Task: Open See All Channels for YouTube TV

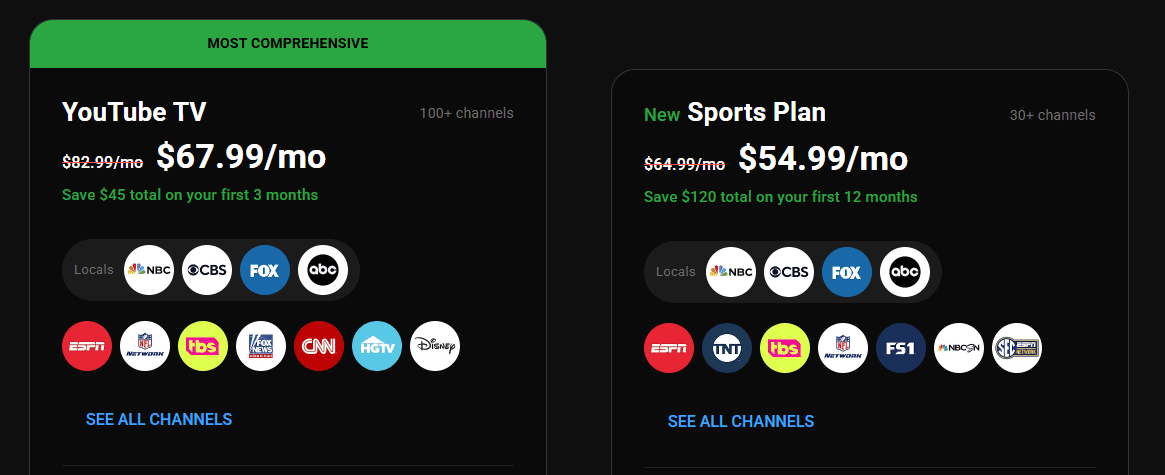Action: 159,419
